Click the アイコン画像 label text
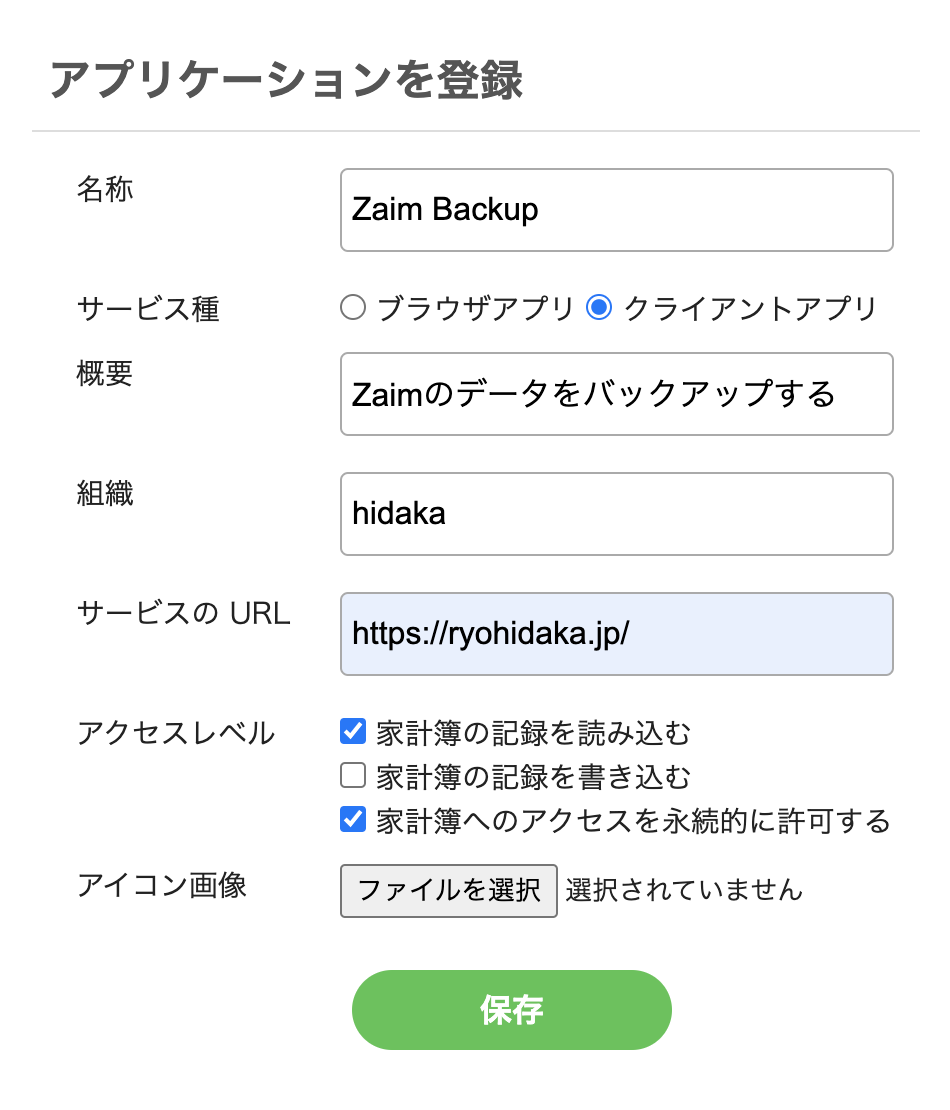 coord(162,885)
